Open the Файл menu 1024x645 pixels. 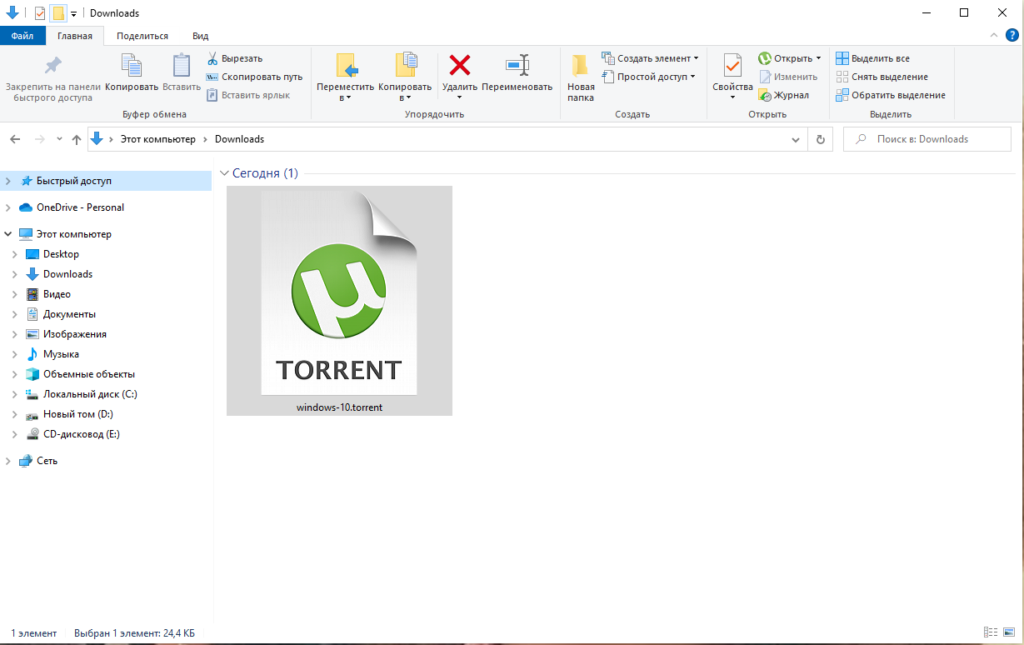pyautogui.click(x=21, y=36)
